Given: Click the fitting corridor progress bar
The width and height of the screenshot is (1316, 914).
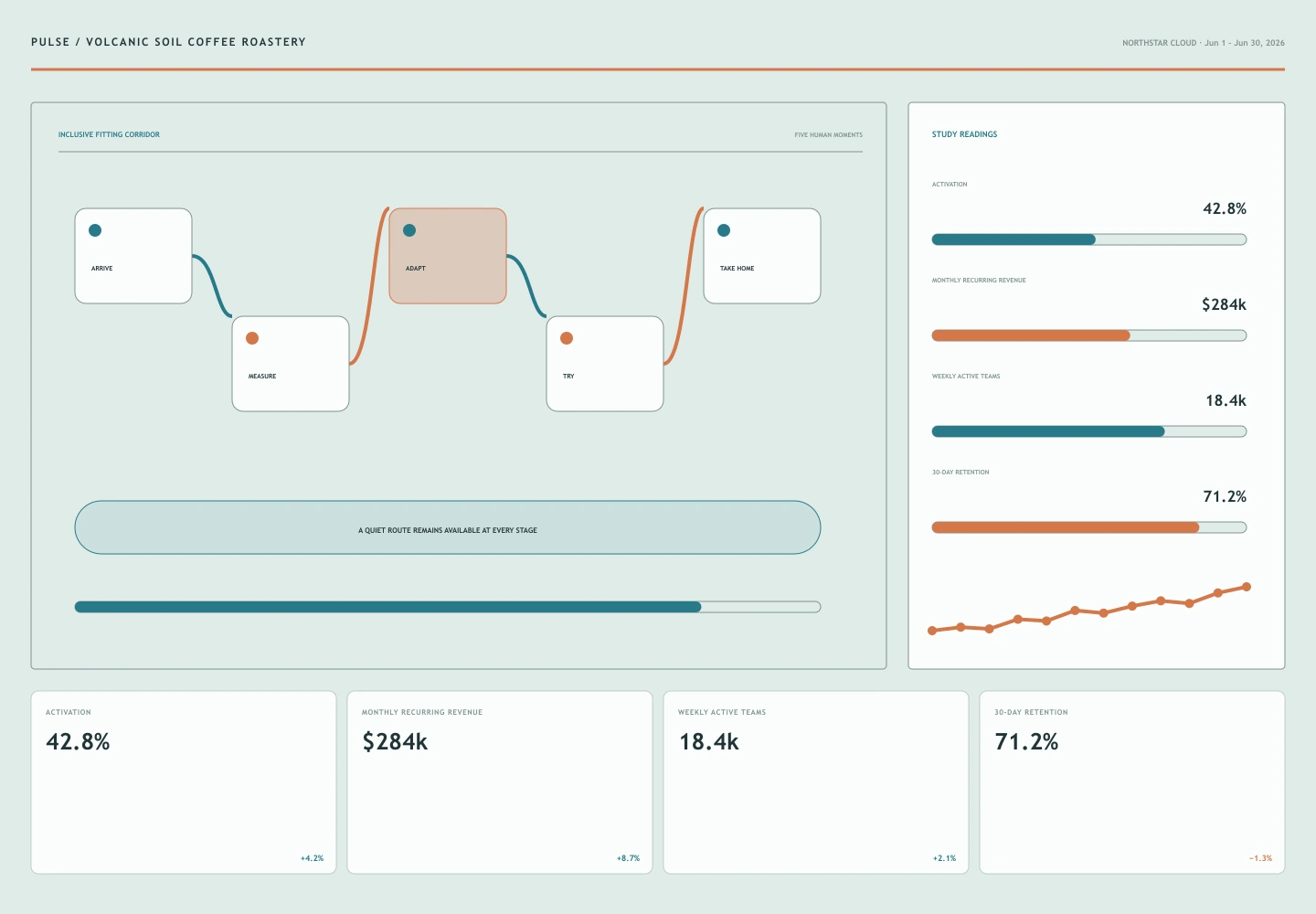Looking at the screenshot, I should [448, 607].
